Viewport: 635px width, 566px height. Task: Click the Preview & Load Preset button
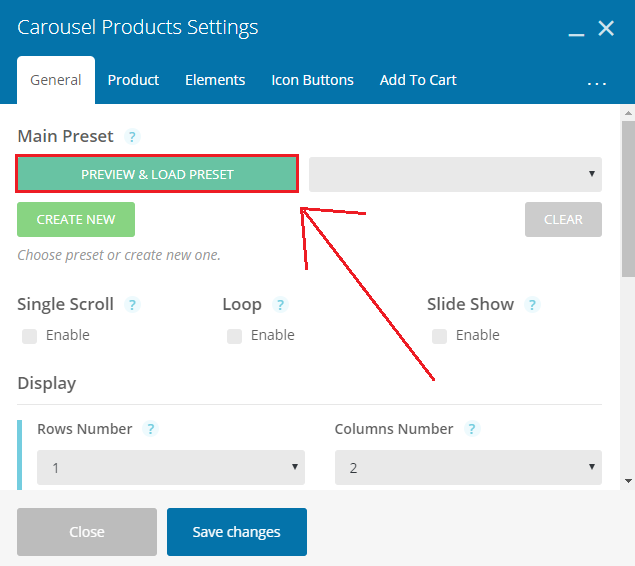tap(157, 174)
